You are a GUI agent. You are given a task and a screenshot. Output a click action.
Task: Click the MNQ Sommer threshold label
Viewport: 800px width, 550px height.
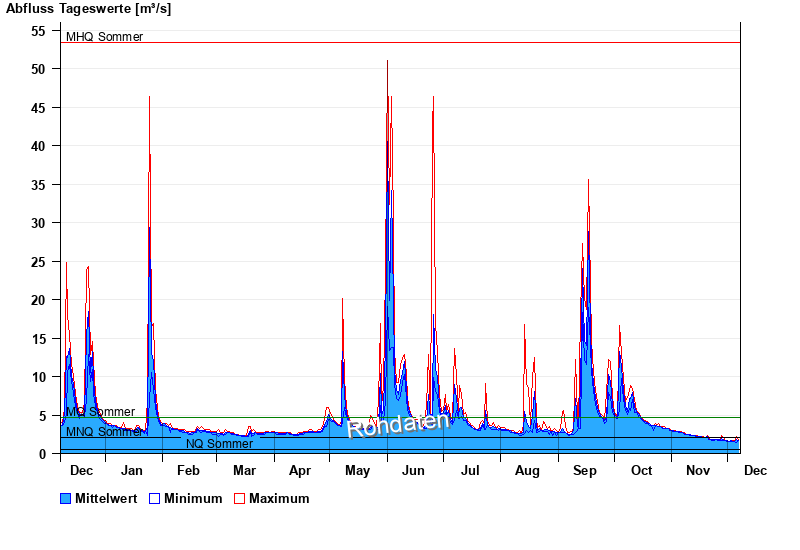[104, 432]
